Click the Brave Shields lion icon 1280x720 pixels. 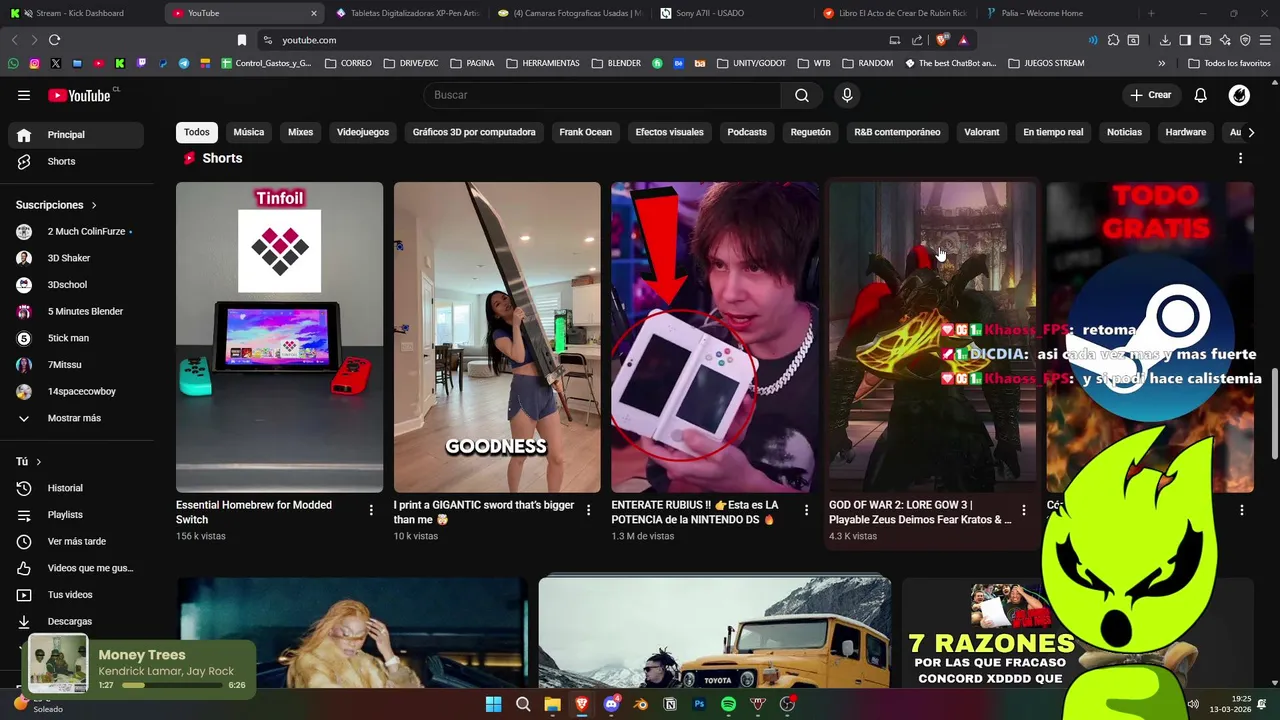click(x=942, y=40)
